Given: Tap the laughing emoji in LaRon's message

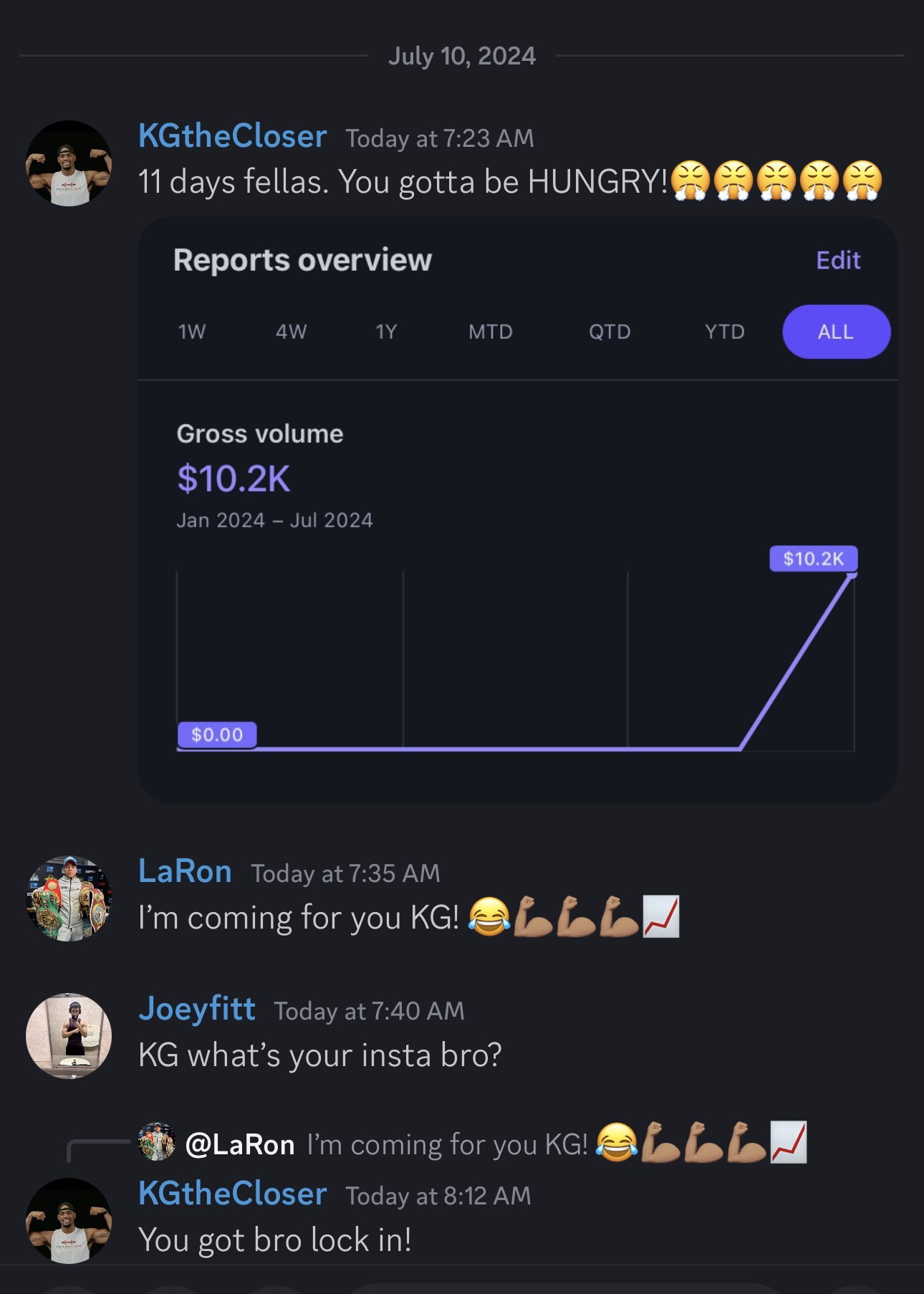Looking at the screenshot, I should pos(490,916).
